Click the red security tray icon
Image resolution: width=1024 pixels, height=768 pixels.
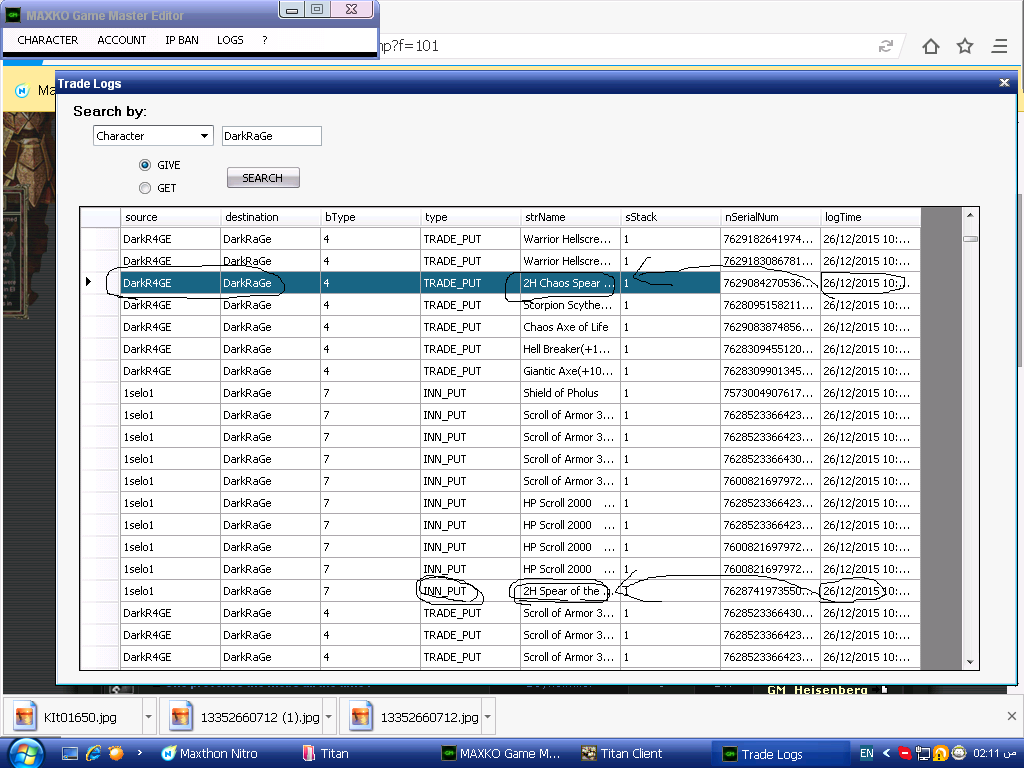tap(904, 754)
